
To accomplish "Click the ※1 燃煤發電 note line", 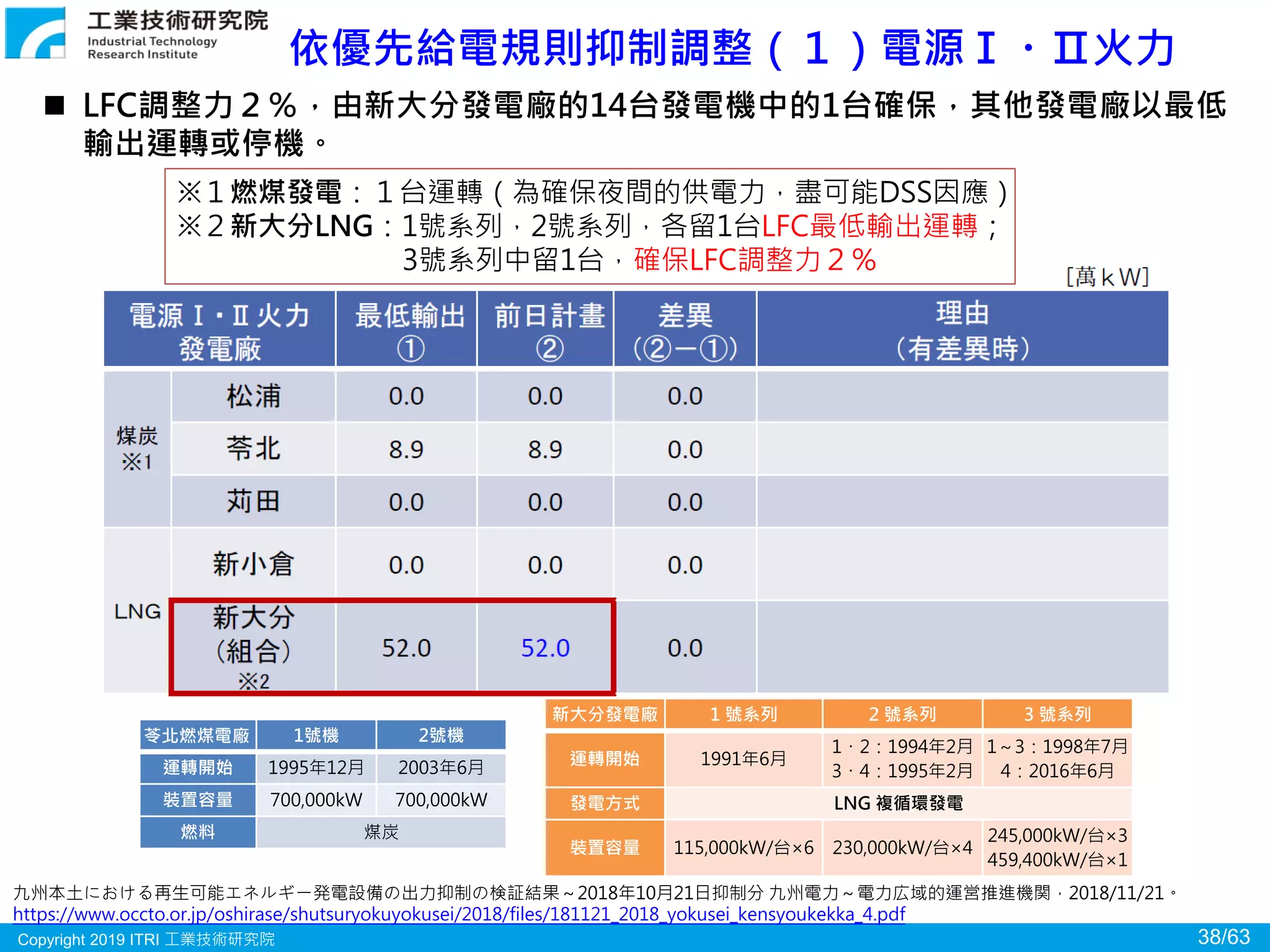I will (592, 192).
